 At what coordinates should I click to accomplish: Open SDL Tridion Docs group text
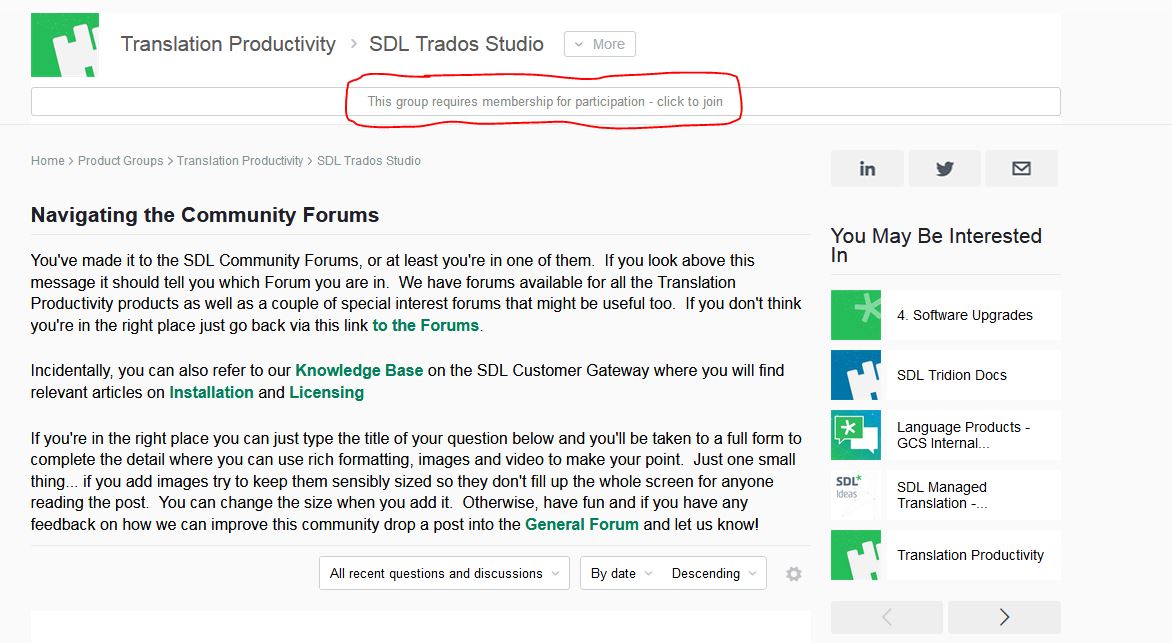click(952, 375)
